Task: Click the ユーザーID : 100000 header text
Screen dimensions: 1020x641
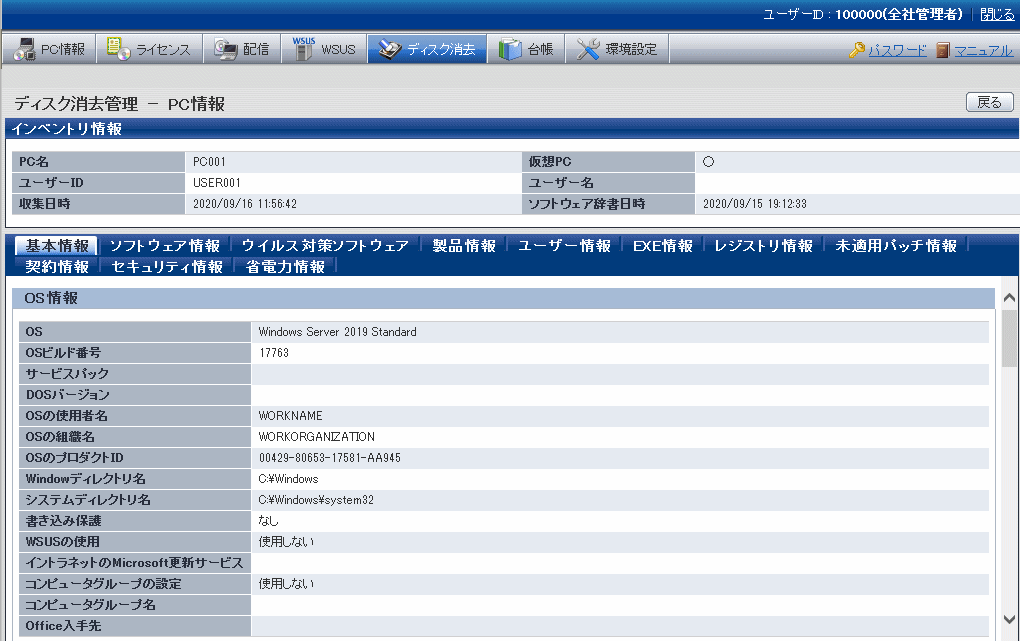Action: pos(862,14)
